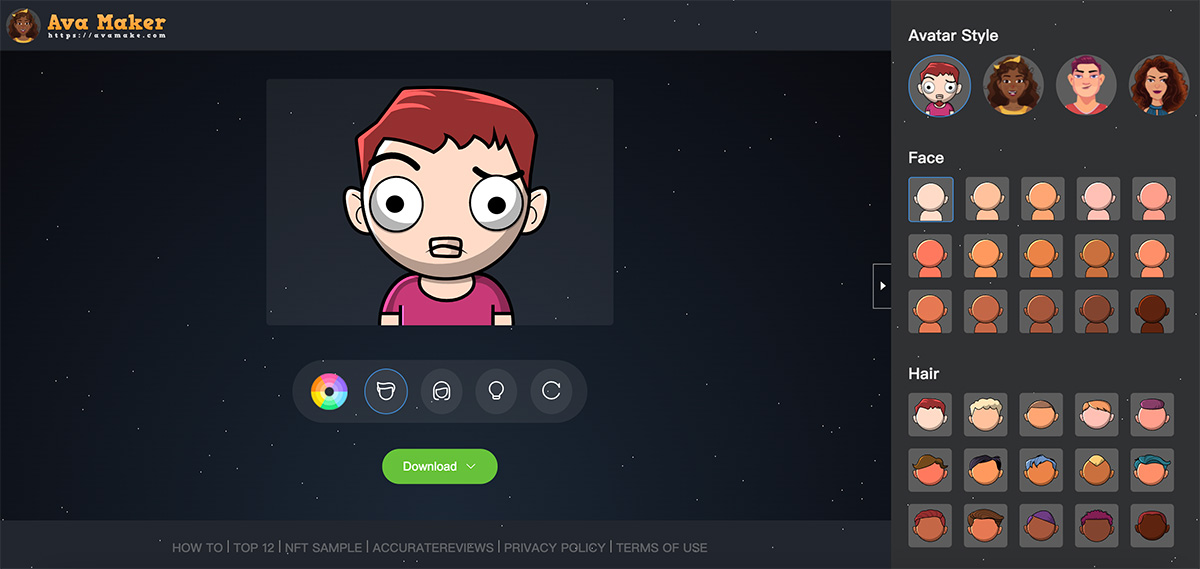The height and width of the screenshot is (569, 1200).
Task: Select the hair tool icon
Action: coord(441,391)
